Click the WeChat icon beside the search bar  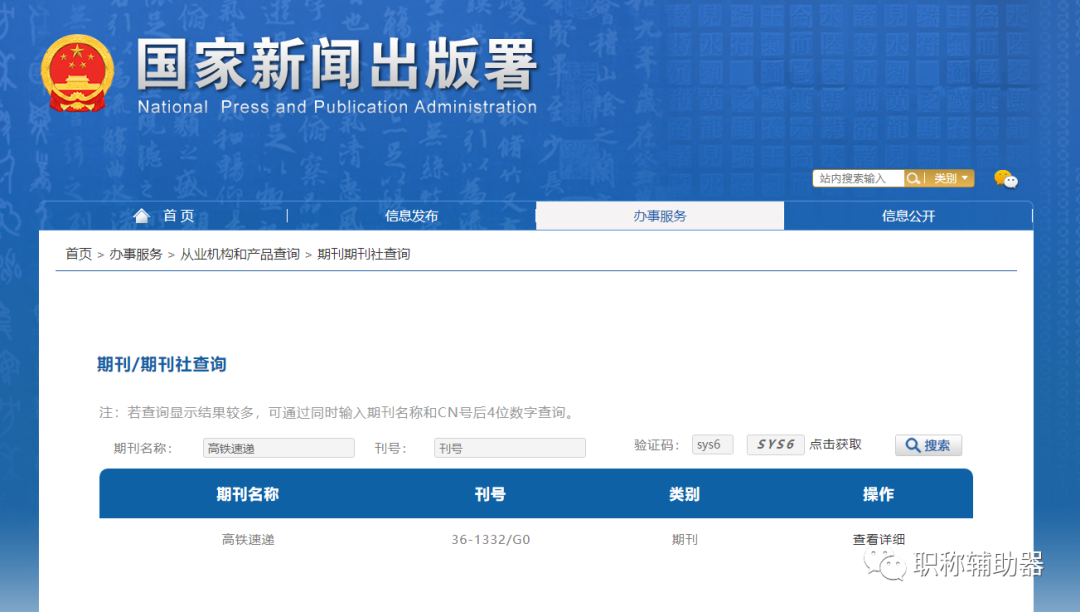1005,180
